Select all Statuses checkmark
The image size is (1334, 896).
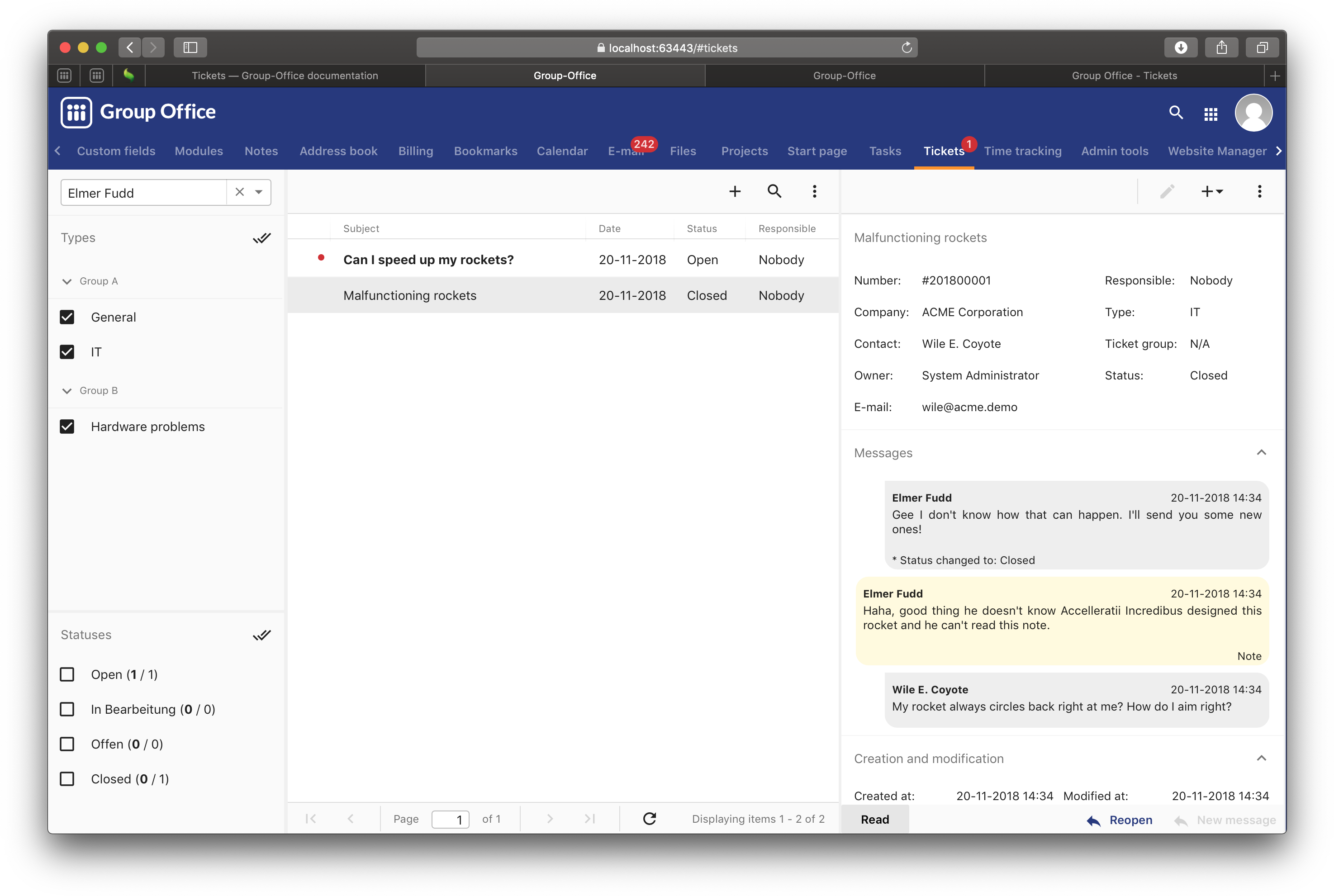[262, 635]
